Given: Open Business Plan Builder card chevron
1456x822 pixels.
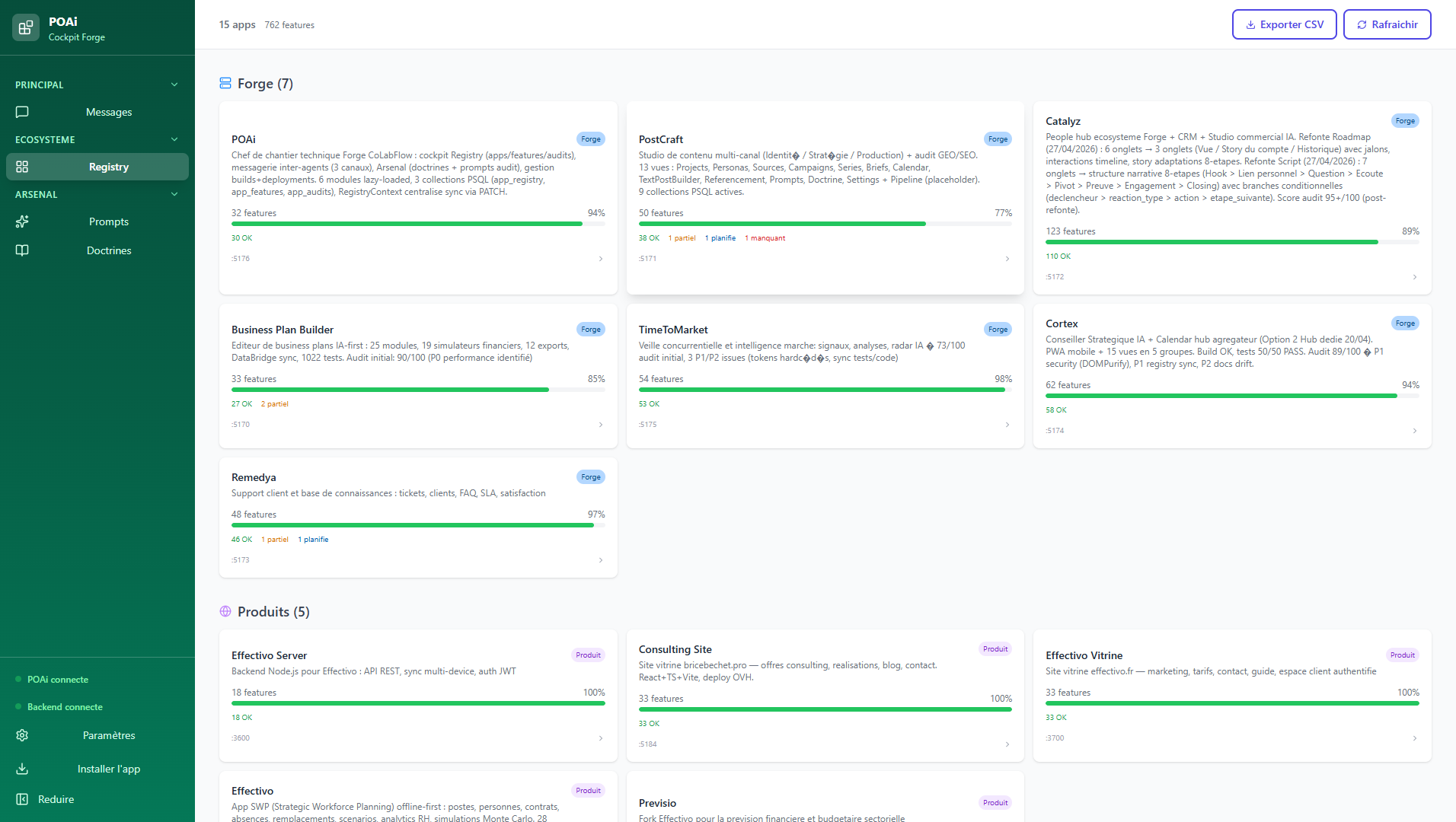Looking at the screenshot, I should click(x=601, y=425).
